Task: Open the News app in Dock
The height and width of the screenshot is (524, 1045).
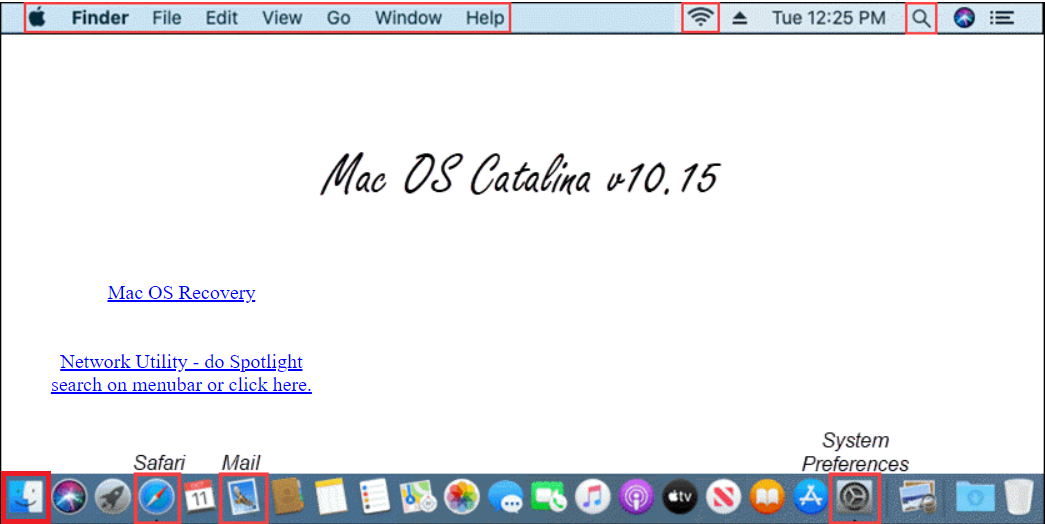Action: [x=723, y=497]
